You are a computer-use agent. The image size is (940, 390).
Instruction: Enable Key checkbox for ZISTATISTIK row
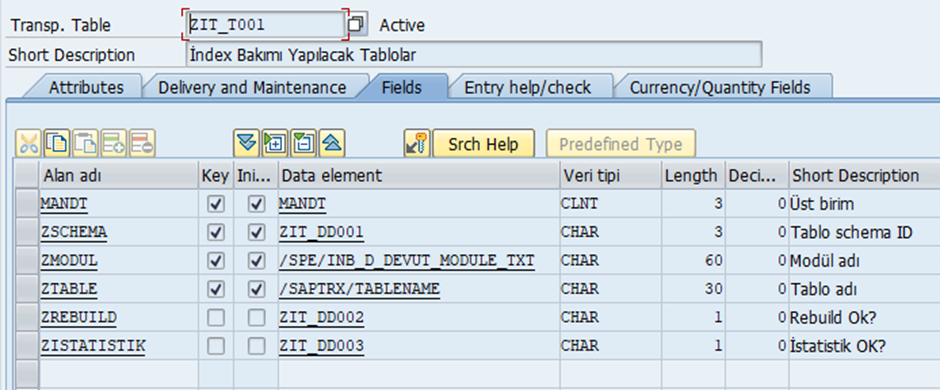coord(215,346)
